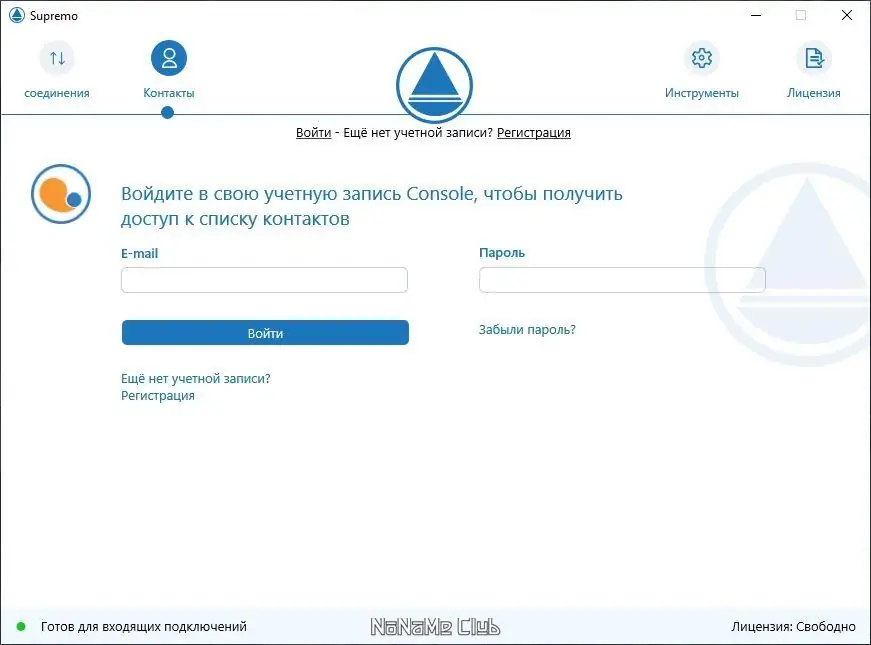This screenshot has height=645, width=871.
Task: Select the Контакты contacts icon
Action: [169, 58]
